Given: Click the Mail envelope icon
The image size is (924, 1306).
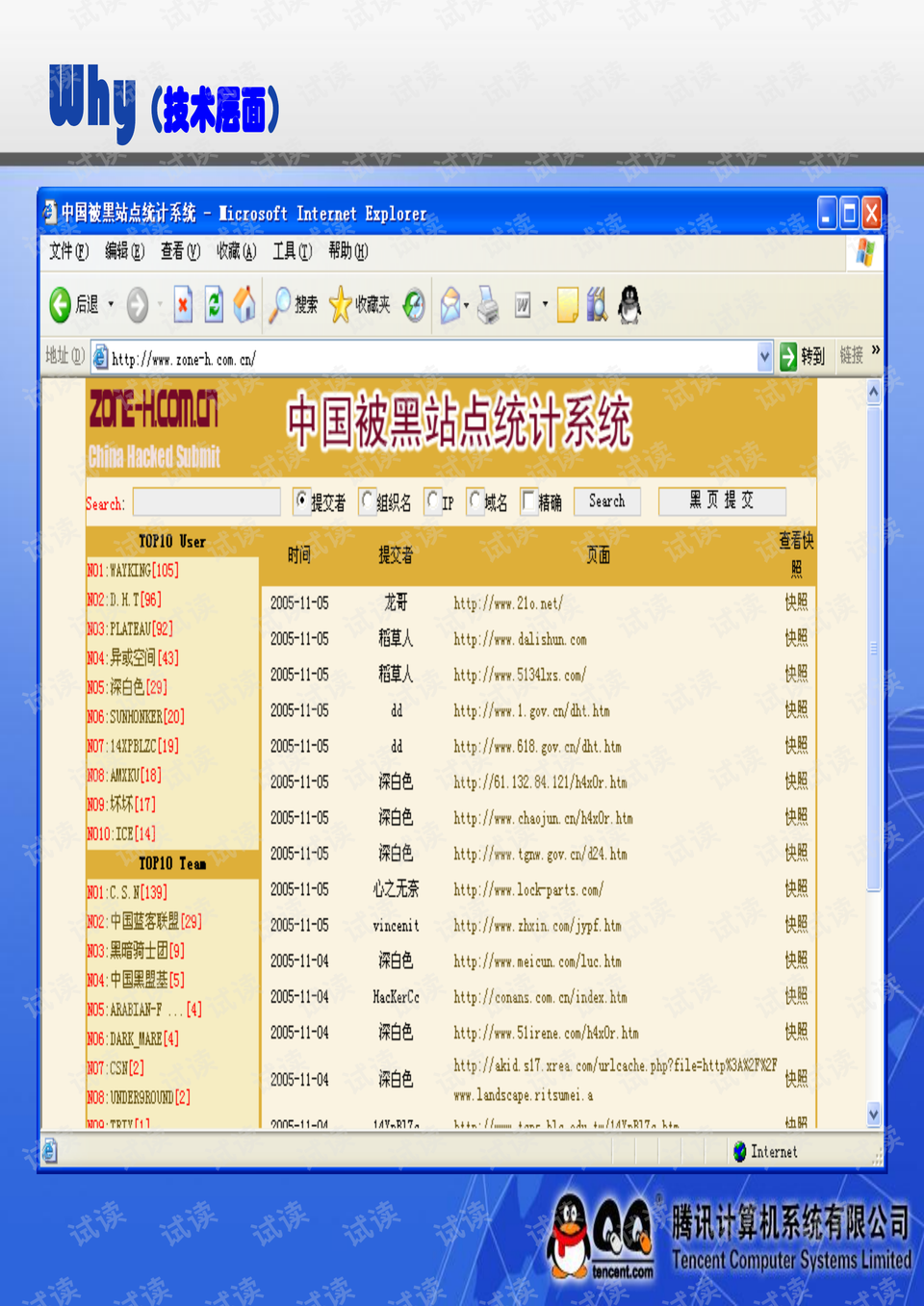Looking at the screenshot, I should 450,305.
